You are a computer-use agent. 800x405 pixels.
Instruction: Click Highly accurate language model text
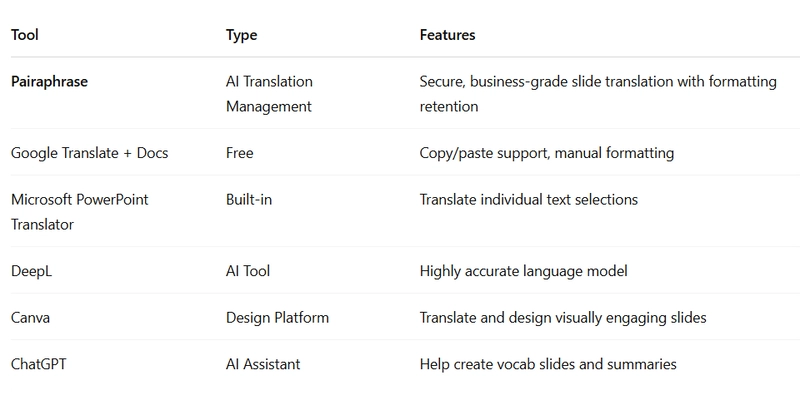coord(523,271)
